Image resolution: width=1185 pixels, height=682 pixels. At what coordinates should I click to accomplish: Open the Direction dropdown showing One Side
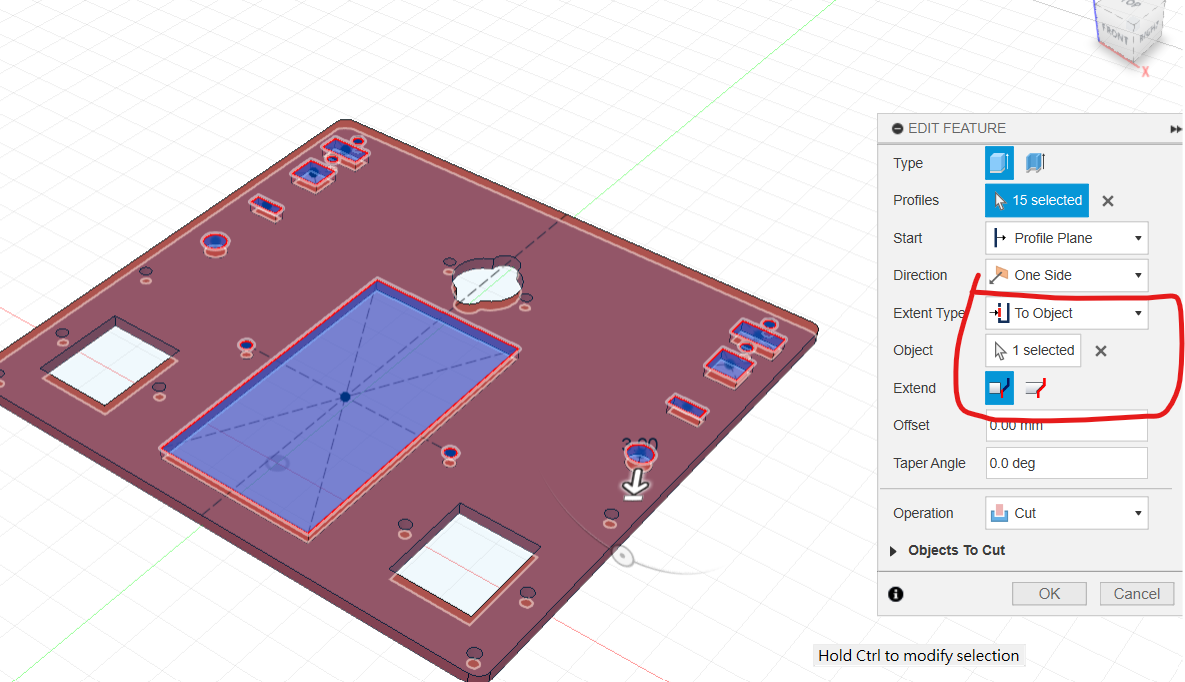[1066, 275]
